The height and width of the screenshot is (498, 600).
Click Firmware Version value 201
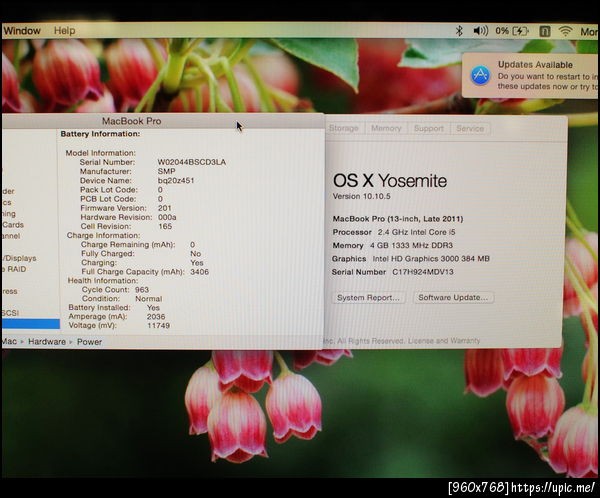pos(165,208)
